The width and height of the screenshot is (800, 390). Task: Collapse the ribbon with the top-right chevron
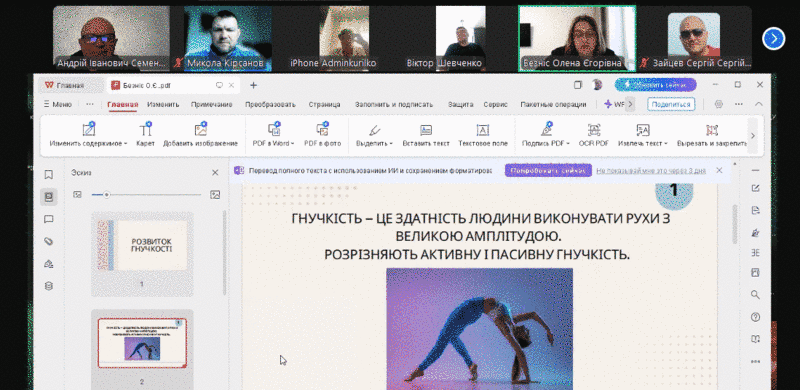pos(759,104)
